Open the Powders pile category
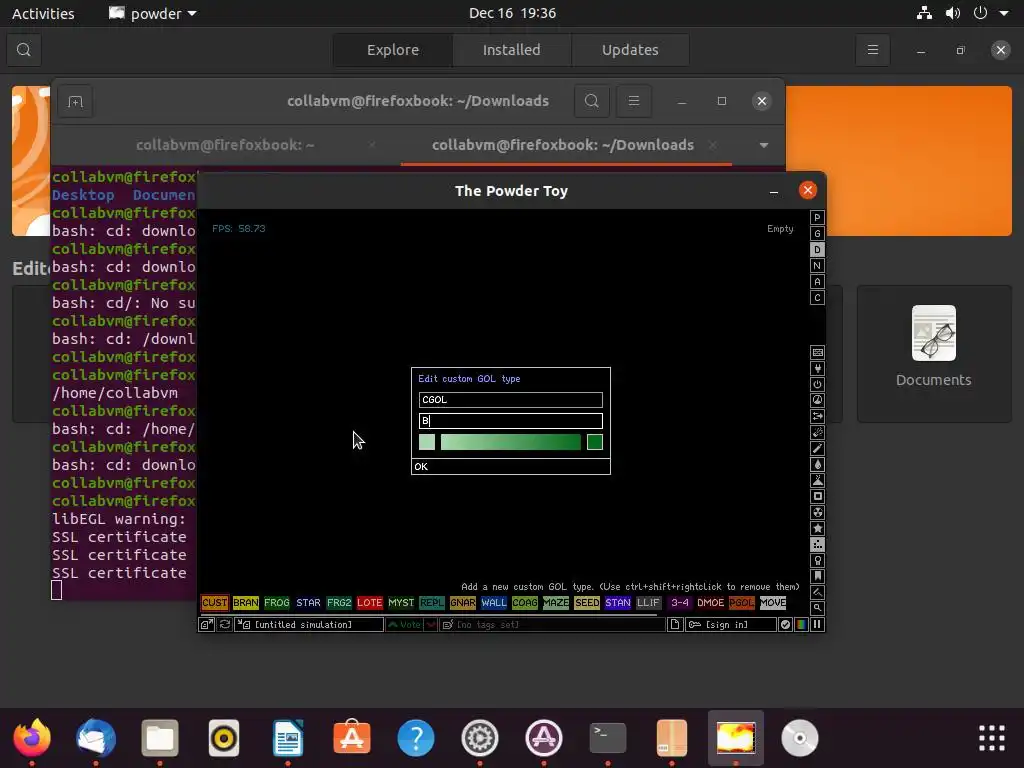The width and height of the screenshot is (1024, 768). (817, 481)
